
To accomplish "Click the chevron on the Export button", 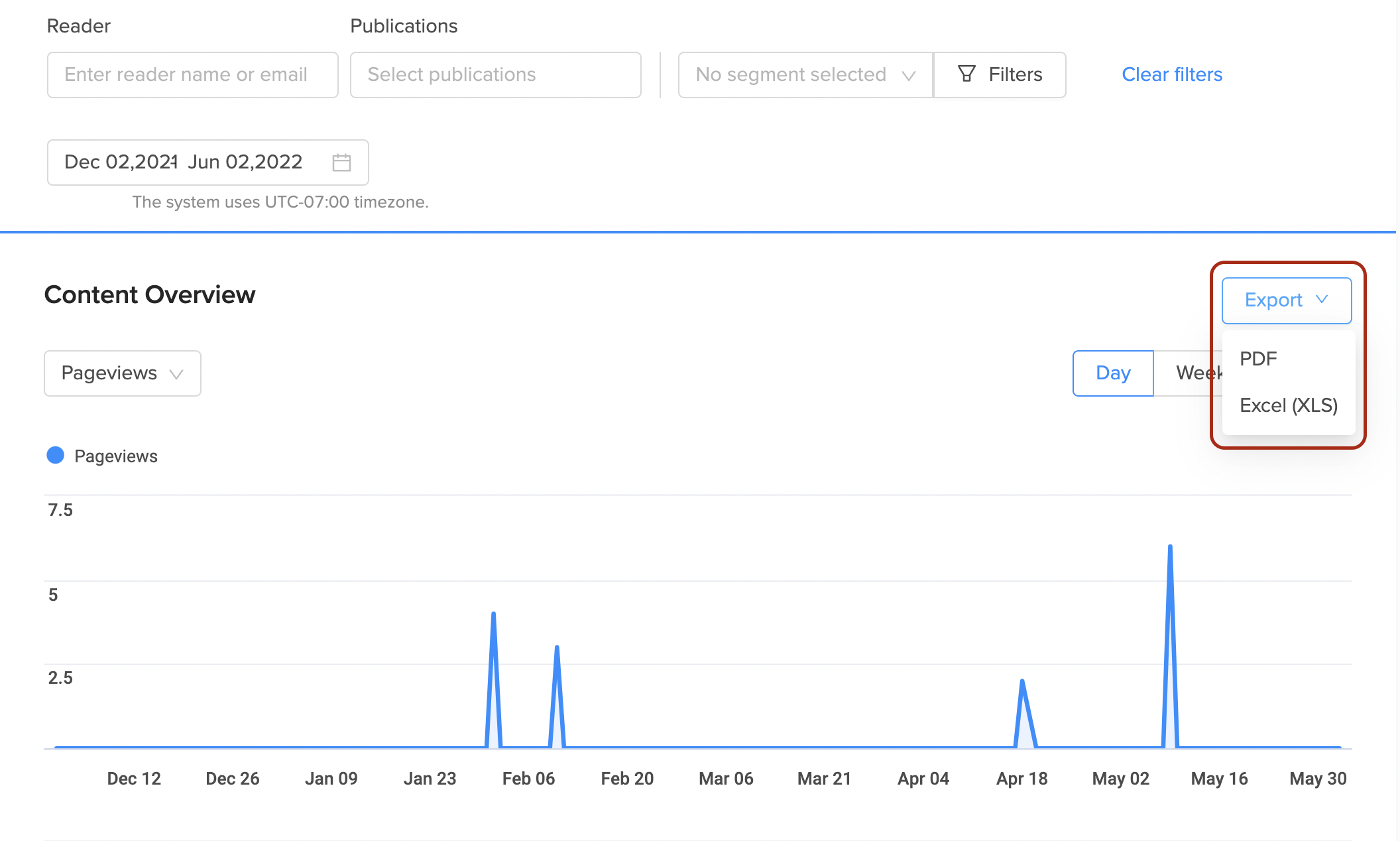I will point(1322,300).
